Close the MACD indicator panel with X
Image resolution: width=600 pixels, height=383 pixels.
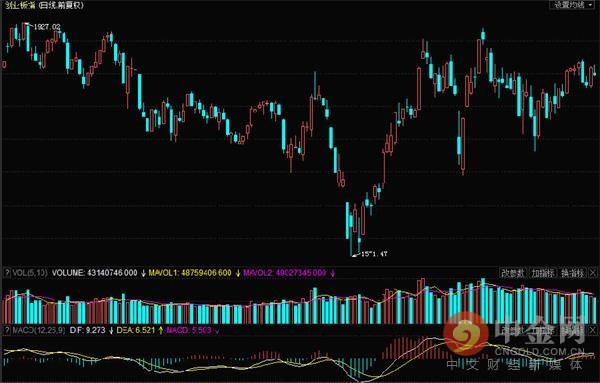point(592,330)
